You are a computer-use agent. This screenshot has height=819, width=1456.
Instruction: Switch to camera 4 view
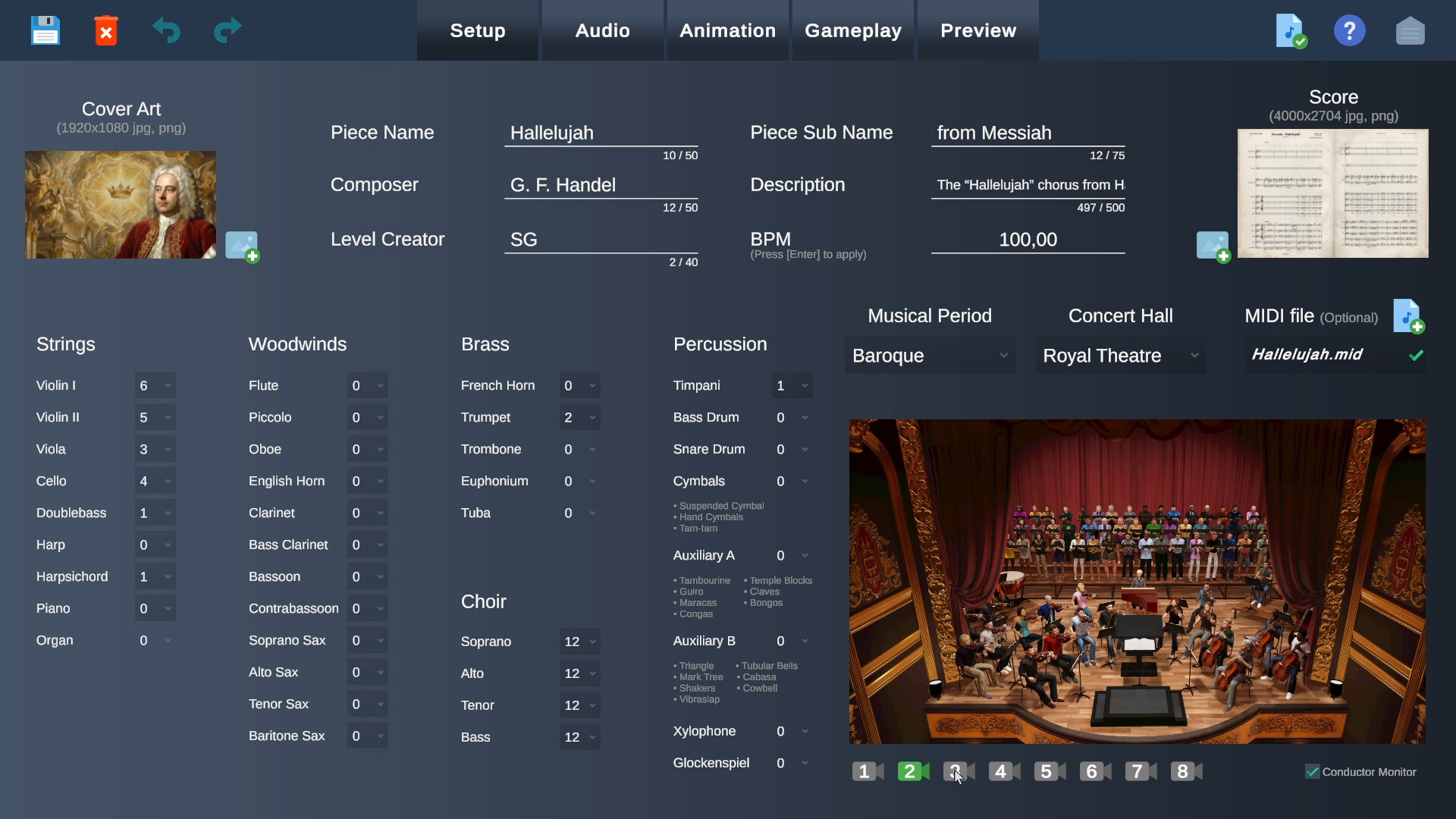coord(1004,771)
